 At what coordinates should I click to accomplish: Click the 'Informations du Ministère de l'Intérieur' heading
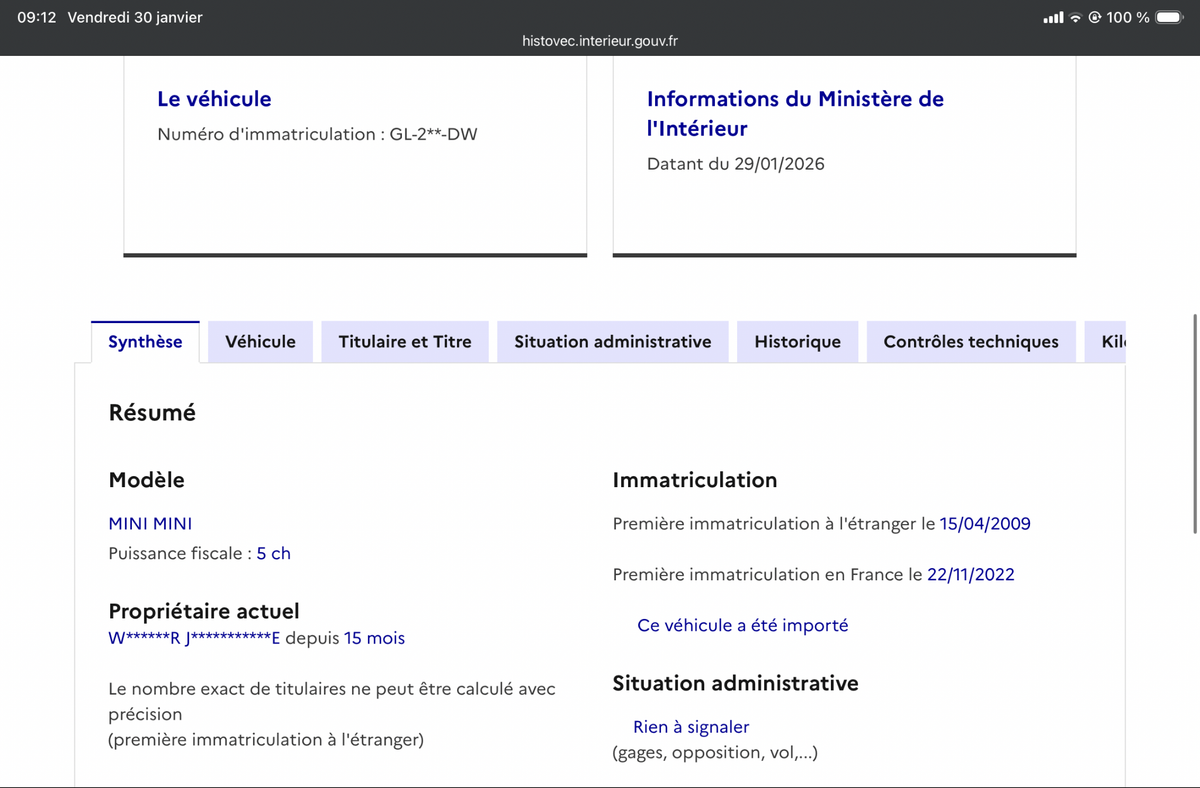795,113
